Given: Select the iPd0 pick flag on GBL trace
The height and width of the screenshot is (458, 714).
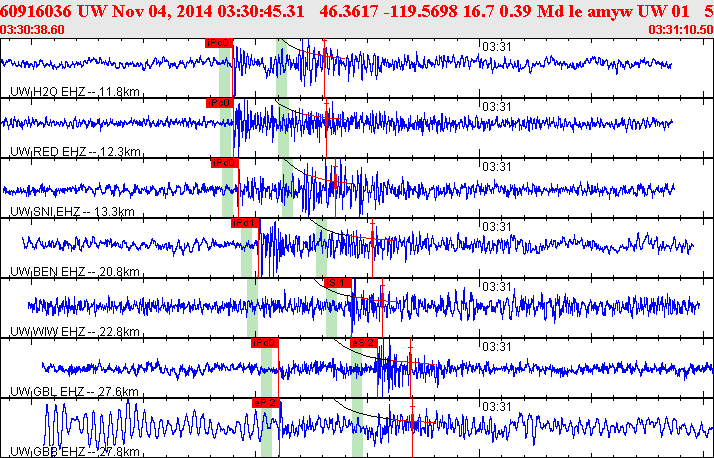Looking at the screenshot, I should pos(264,343).
